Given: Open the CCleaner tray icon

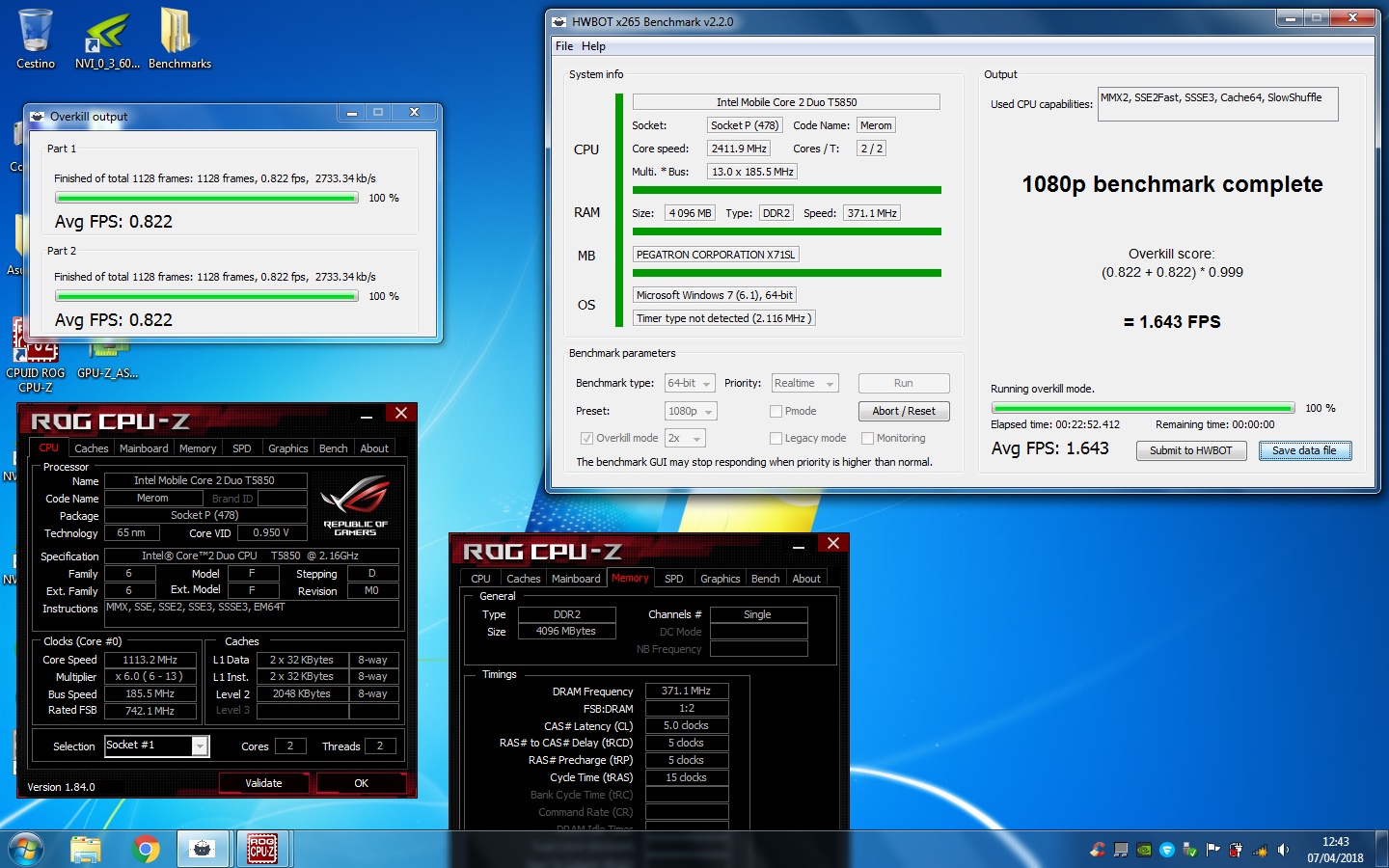Looking at the screenshot, I should pos(1098,850).
